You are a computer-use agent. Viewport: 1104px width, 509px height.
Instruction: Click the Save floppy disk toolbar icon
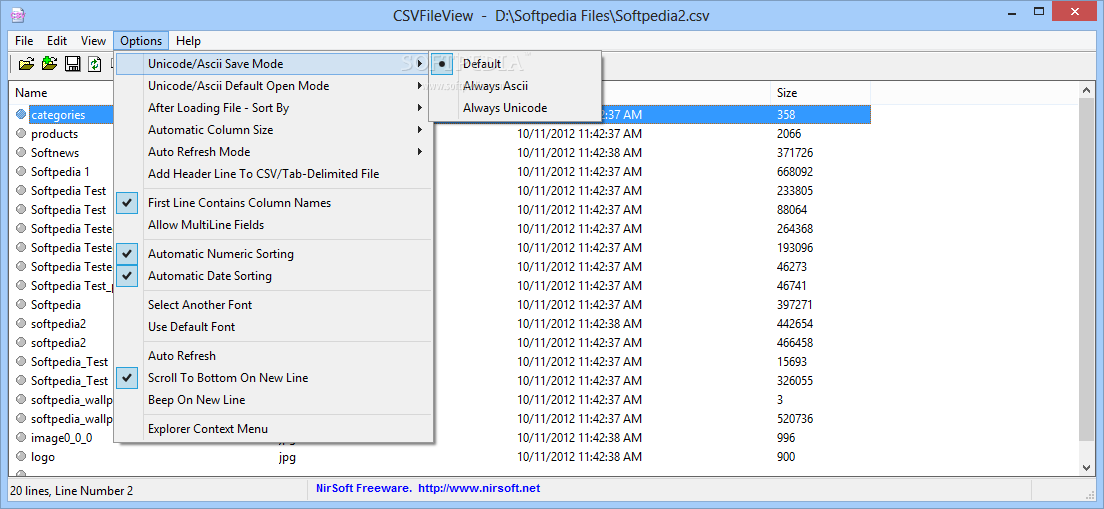(x=72, y=64)
